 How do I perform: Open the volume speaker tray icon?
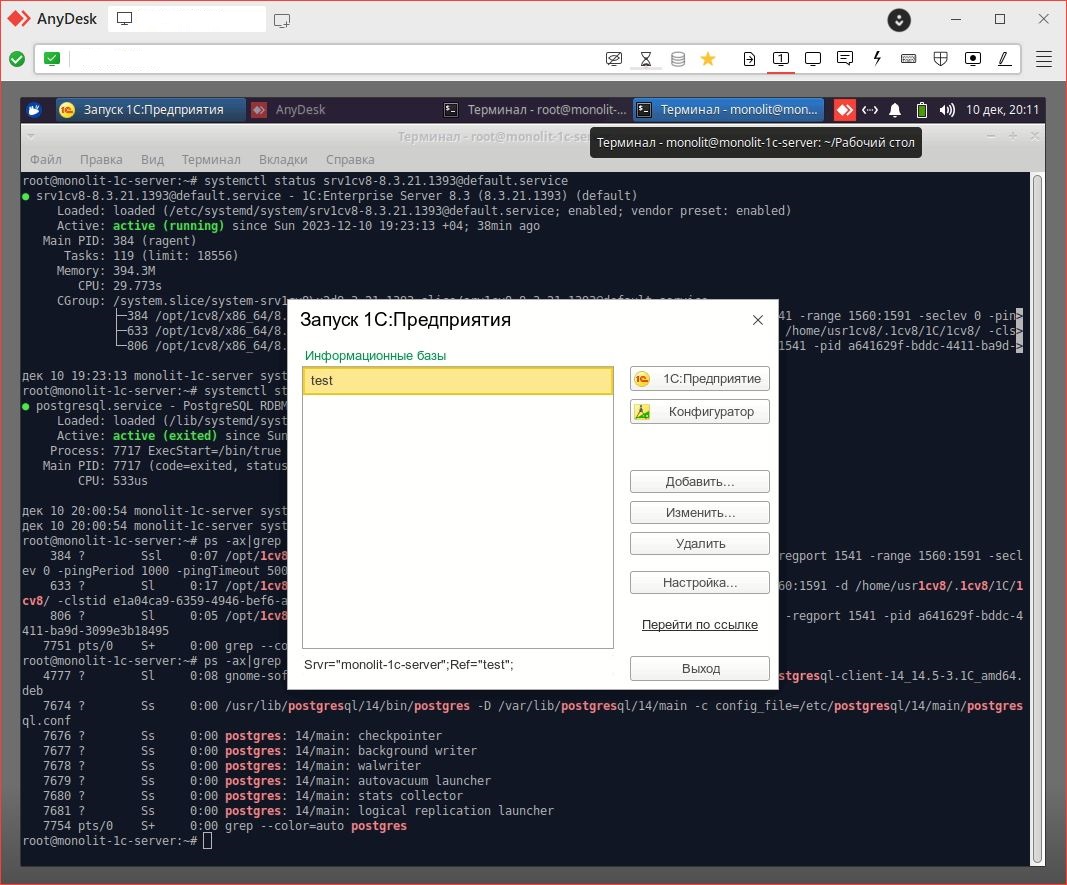click(947, 110)
